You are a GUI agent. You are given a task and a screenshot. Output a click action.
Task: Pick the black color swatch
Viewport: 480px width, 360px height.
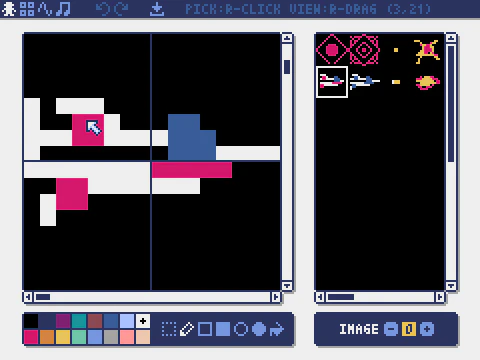[x=31, y=321]
